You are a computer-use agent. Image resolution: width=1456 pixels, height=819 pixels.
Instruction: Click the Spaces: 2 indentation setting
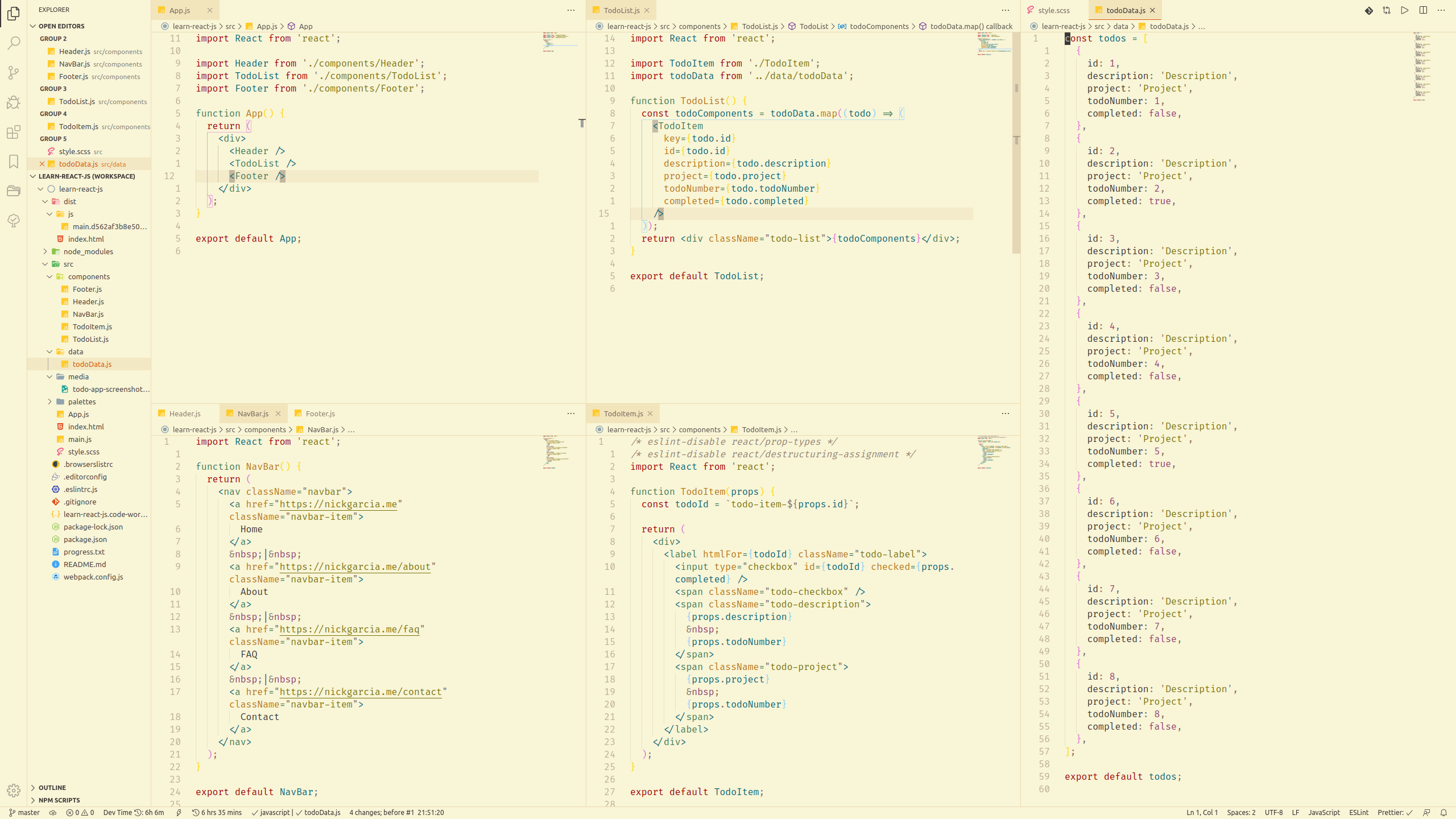point(1241,813)
